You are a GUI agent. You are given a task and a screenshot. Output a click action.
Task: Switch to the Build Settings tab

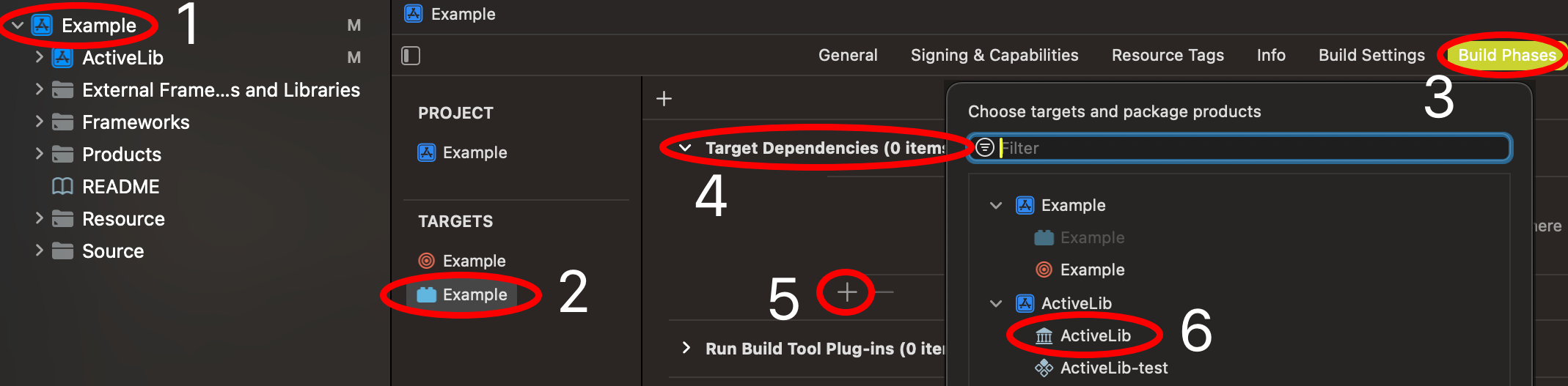pyautogui.click(x=1371, y=56)
